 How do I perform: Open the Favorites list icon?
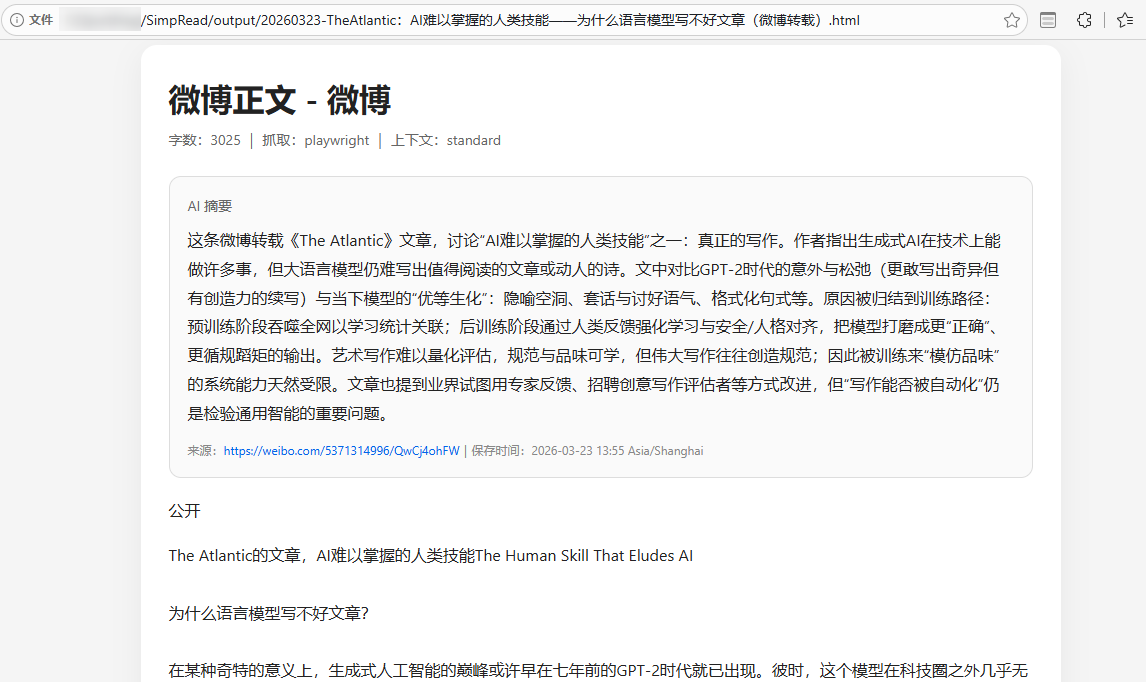(1124, 20)
